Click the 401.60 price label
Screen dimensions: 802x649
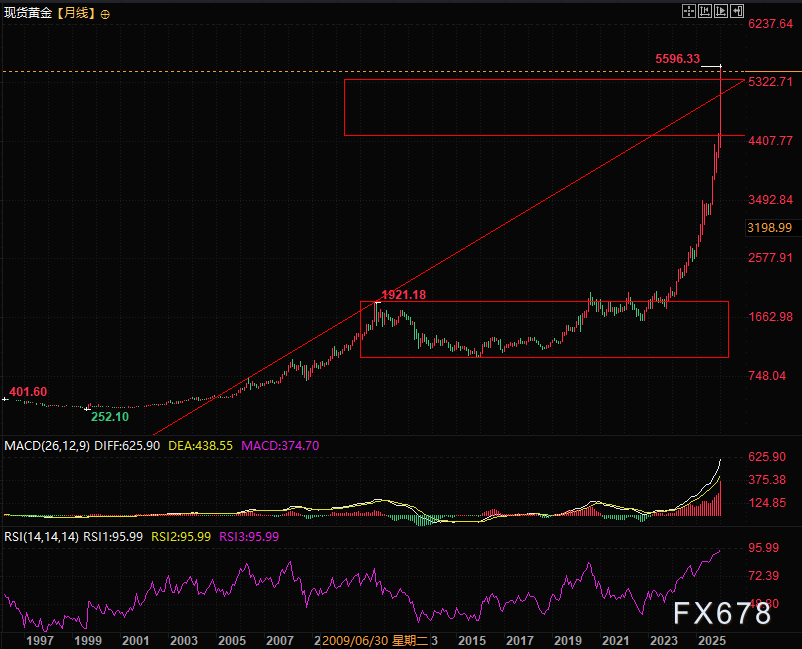pos(28,392)
